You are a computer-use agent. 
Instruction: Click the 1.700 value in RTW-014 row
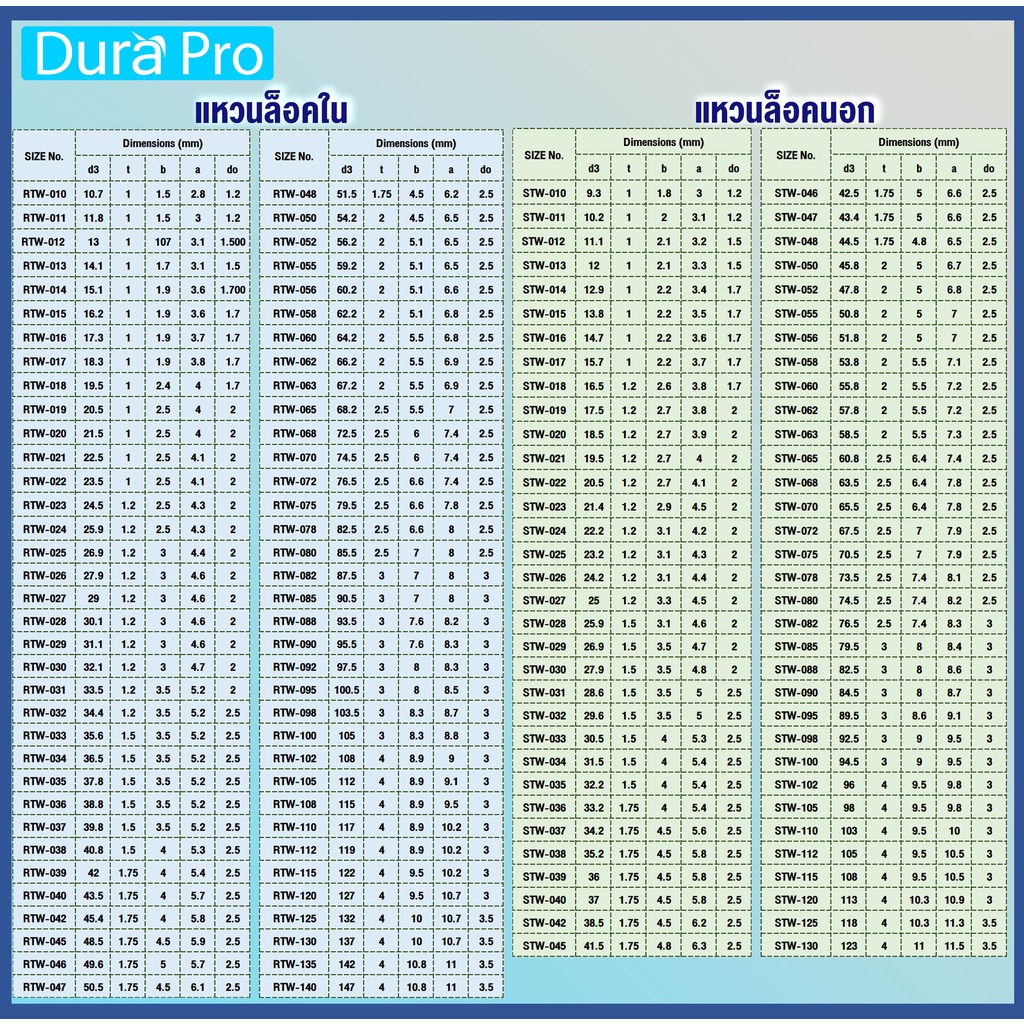233,290
